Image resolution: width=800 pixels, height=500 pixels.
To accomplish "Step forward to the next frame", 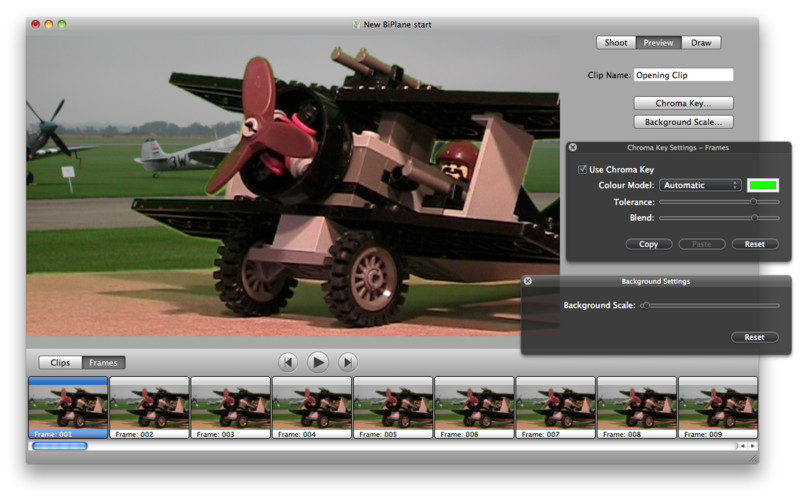I will pos(347,362).
